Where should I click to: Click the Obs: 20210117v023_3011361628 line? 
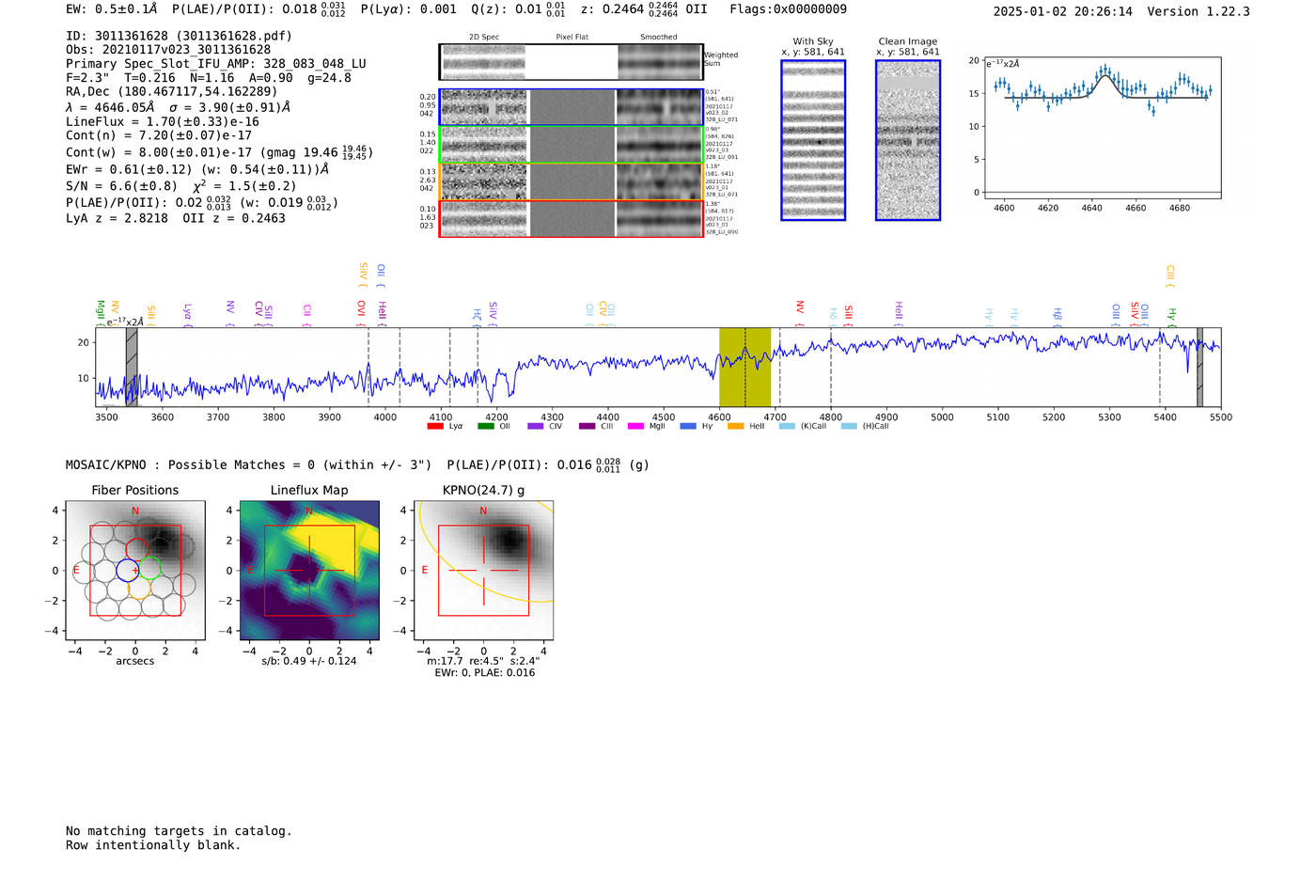point(168,50)
